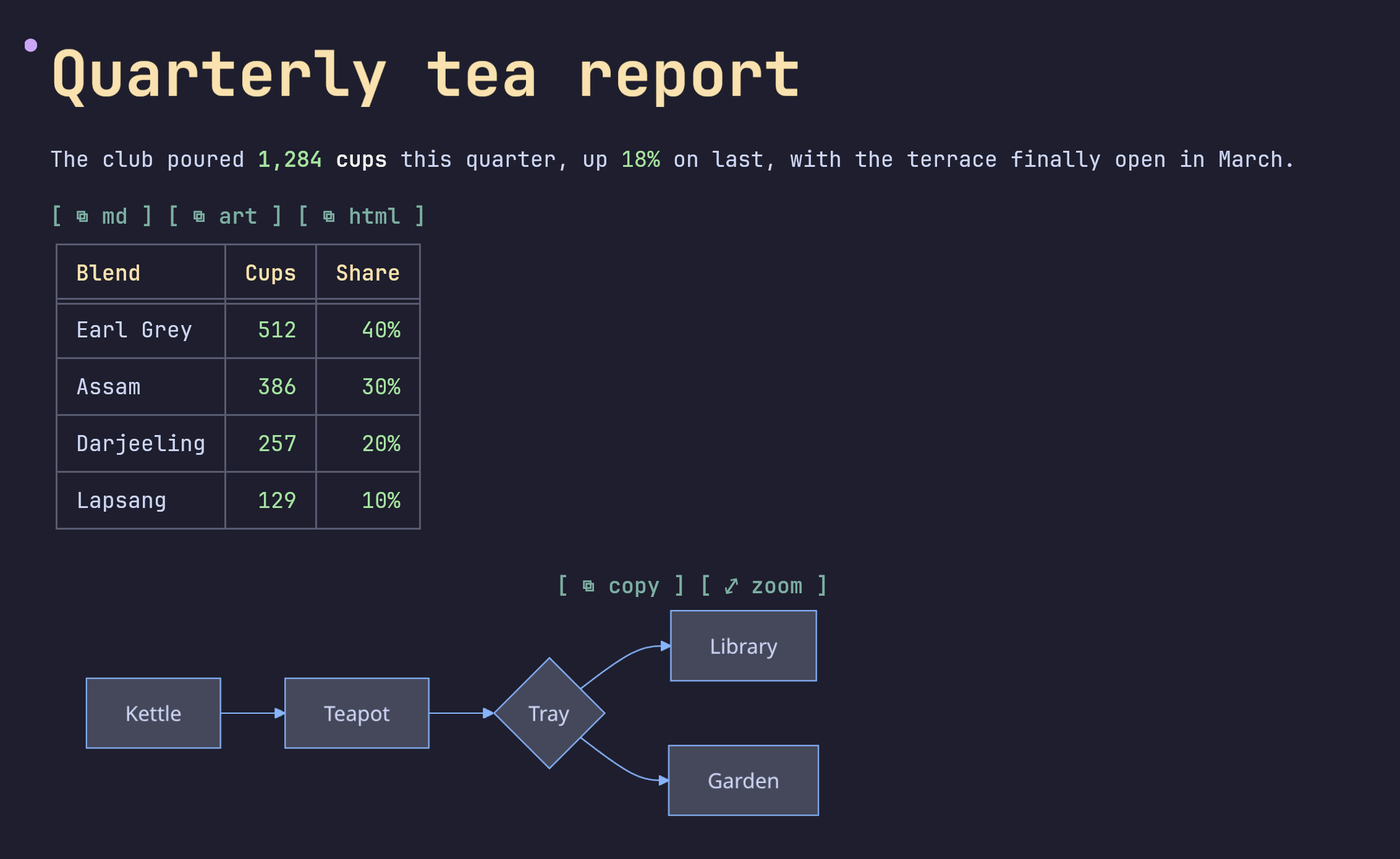Click the purple dot beside the title
This screenshot has width=1400, height=859.
click(x=31, y=44)
